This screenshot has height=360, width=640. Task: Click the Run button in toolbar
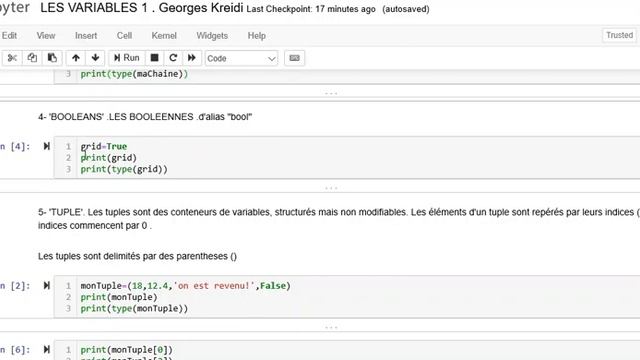(x=127, y=58)
